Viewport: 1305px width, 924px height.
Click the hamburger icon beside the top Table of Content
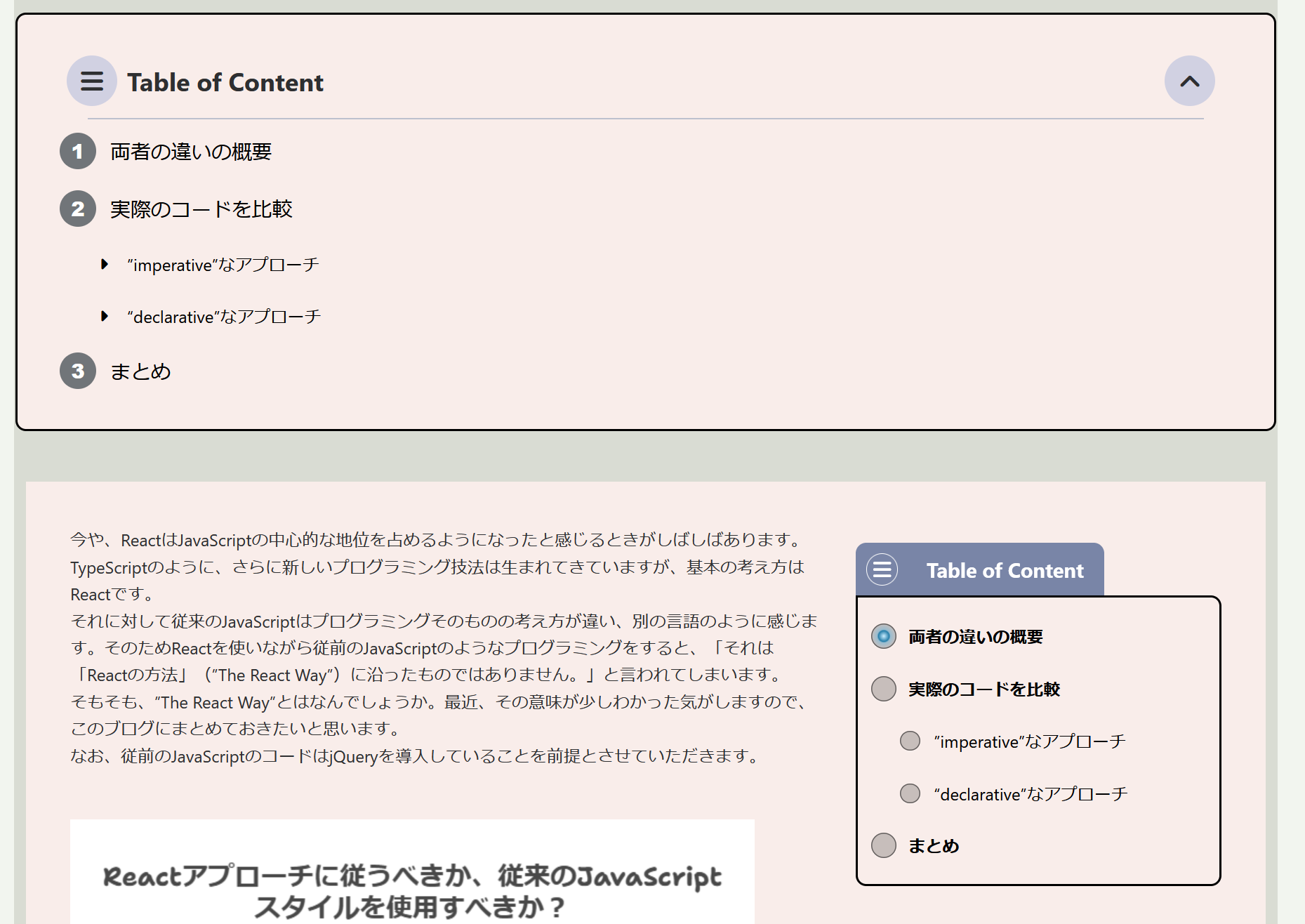click(x=92, y=81)
